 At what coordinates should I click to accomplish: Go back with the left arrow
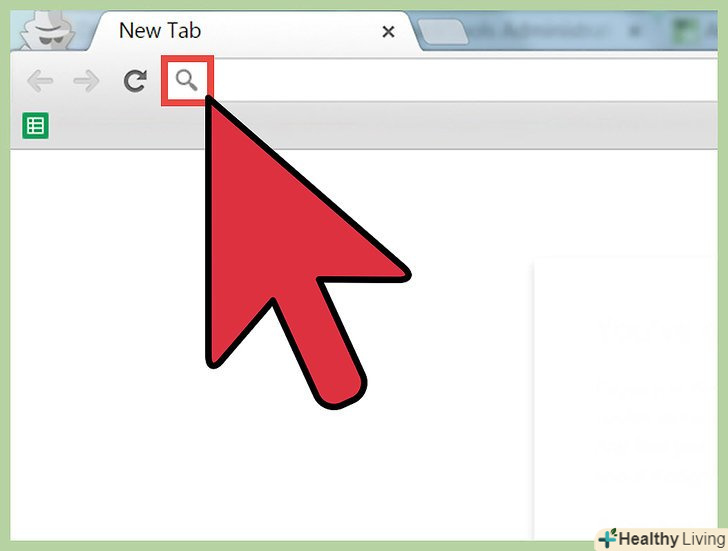(x=40, y=81)
